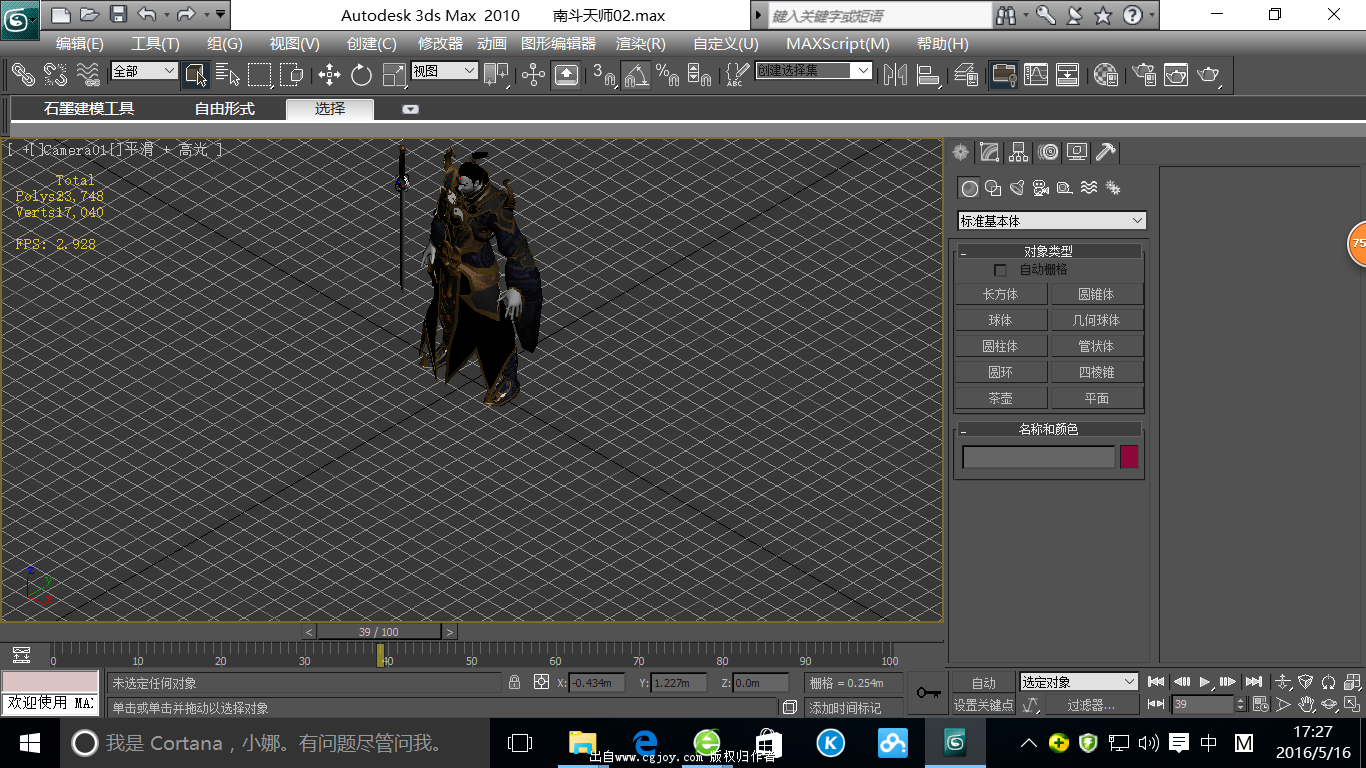Click the Align tool icon

[929, 74]
